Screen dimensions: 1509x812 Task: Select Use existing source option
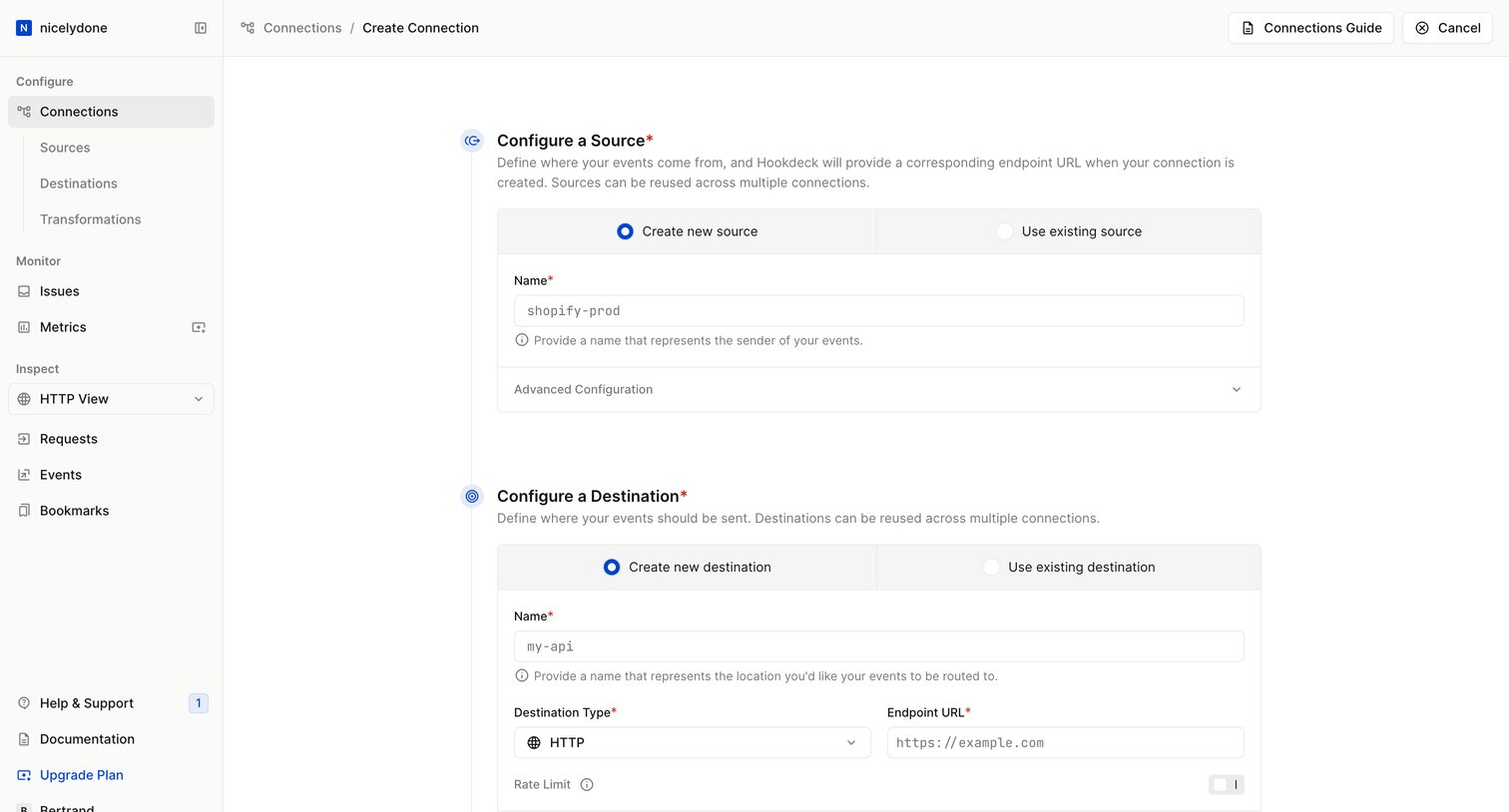(x=1069, y=231)
